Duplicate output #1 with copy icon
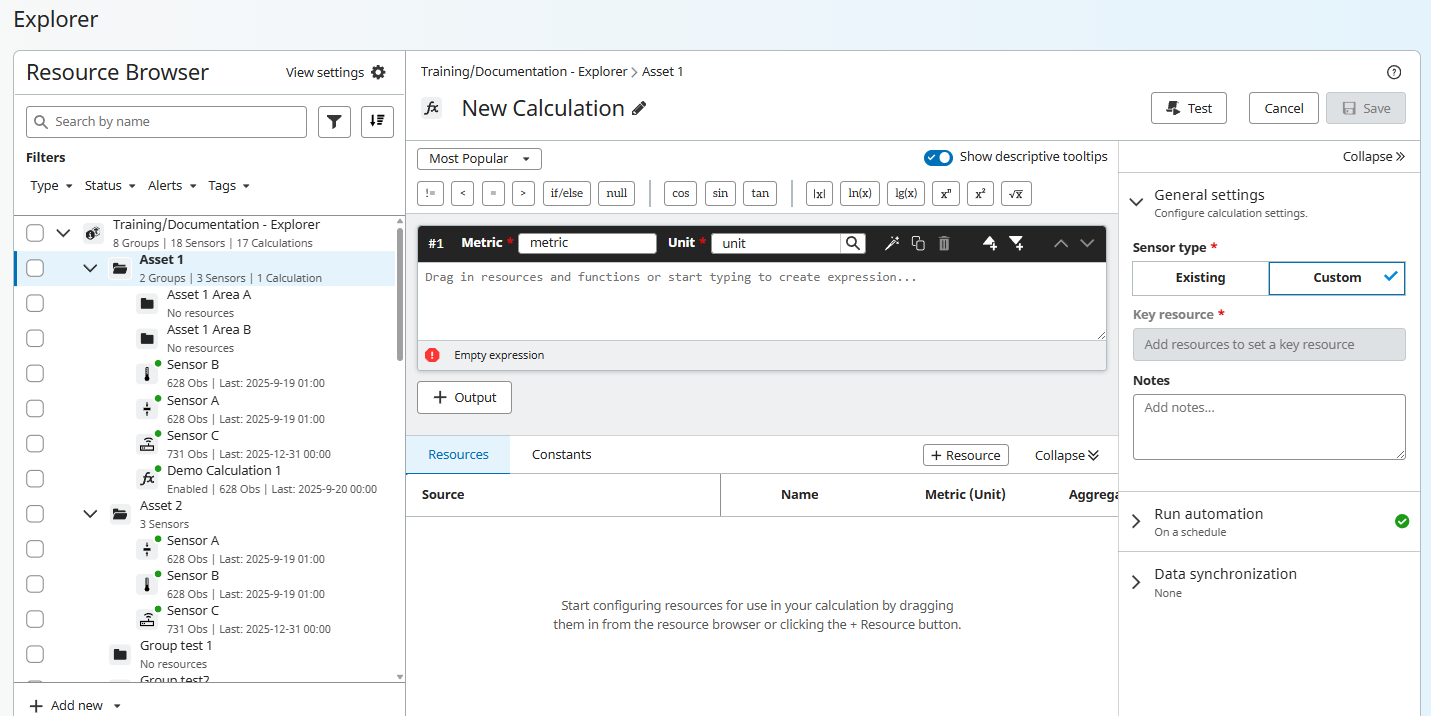 918,243
